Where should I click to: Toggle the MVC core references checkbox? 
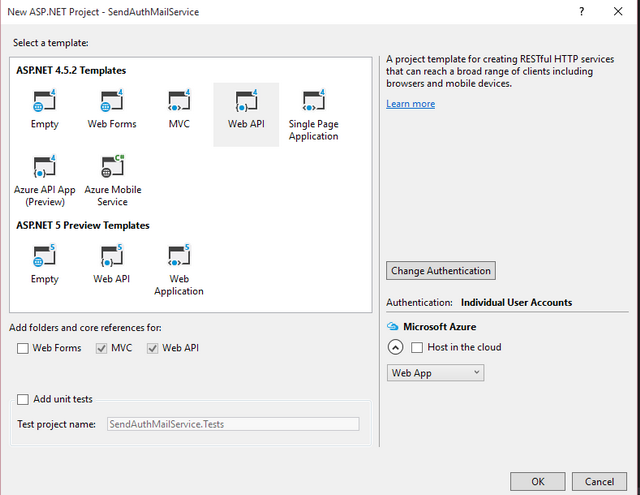pyautogui.click(x=101, y=348)
